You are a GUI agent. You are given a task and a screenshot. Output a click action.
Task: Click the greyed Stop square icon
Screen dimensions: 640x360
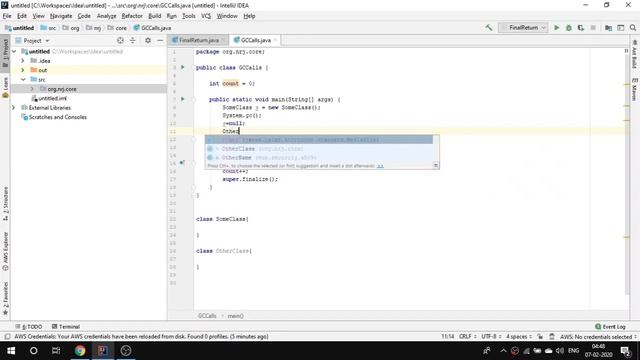point(593,28)
